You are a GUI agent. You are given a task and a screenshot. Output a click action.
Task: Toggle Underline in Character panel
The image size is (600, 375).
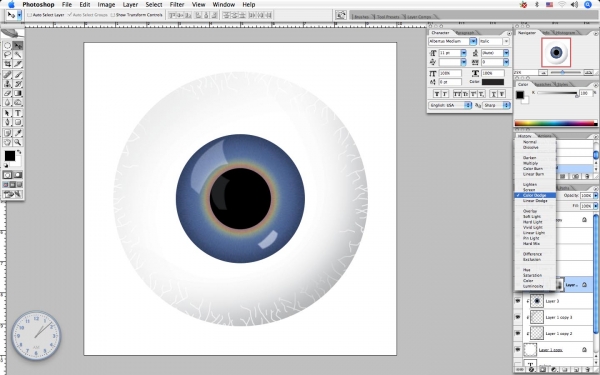point(494,94)
